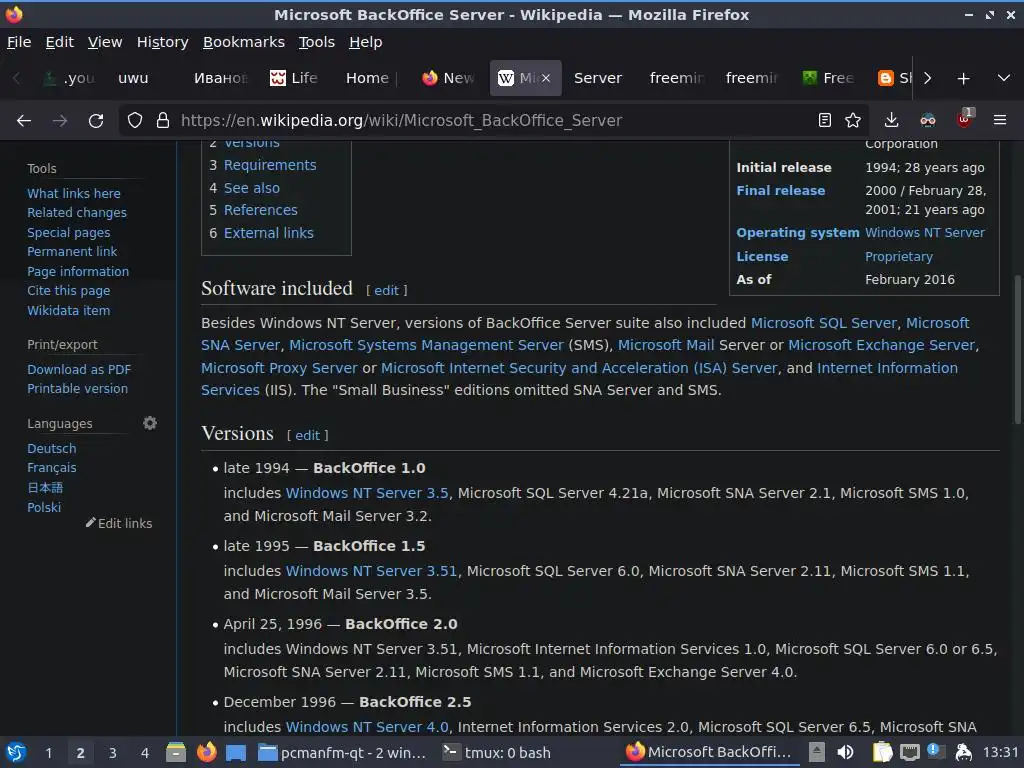The height and width of the screenshot is (768, 1024).
Task: Open Cite this page link
Action: tap(69, 291)
